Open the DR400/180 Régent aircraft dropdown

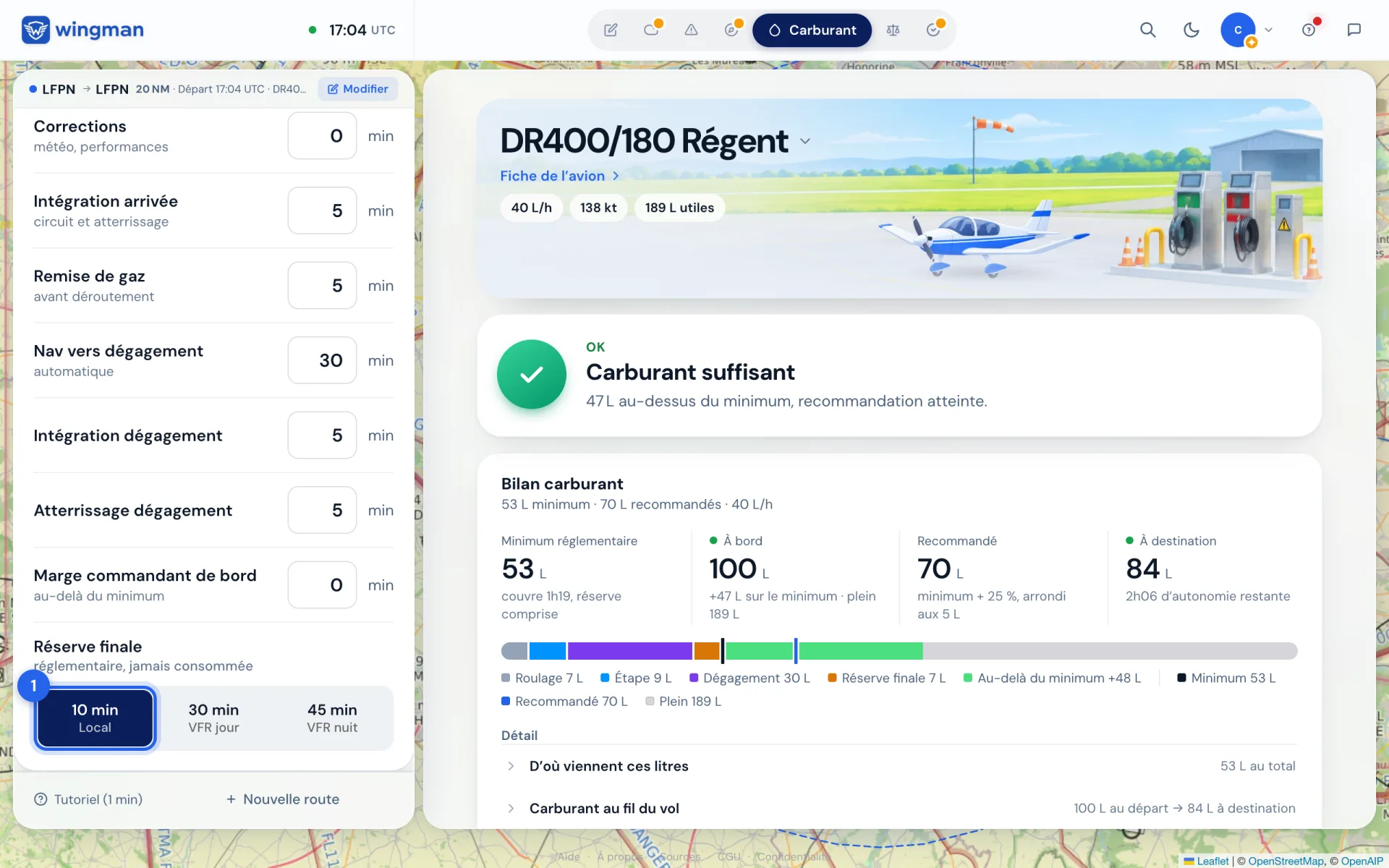point(805,141)
